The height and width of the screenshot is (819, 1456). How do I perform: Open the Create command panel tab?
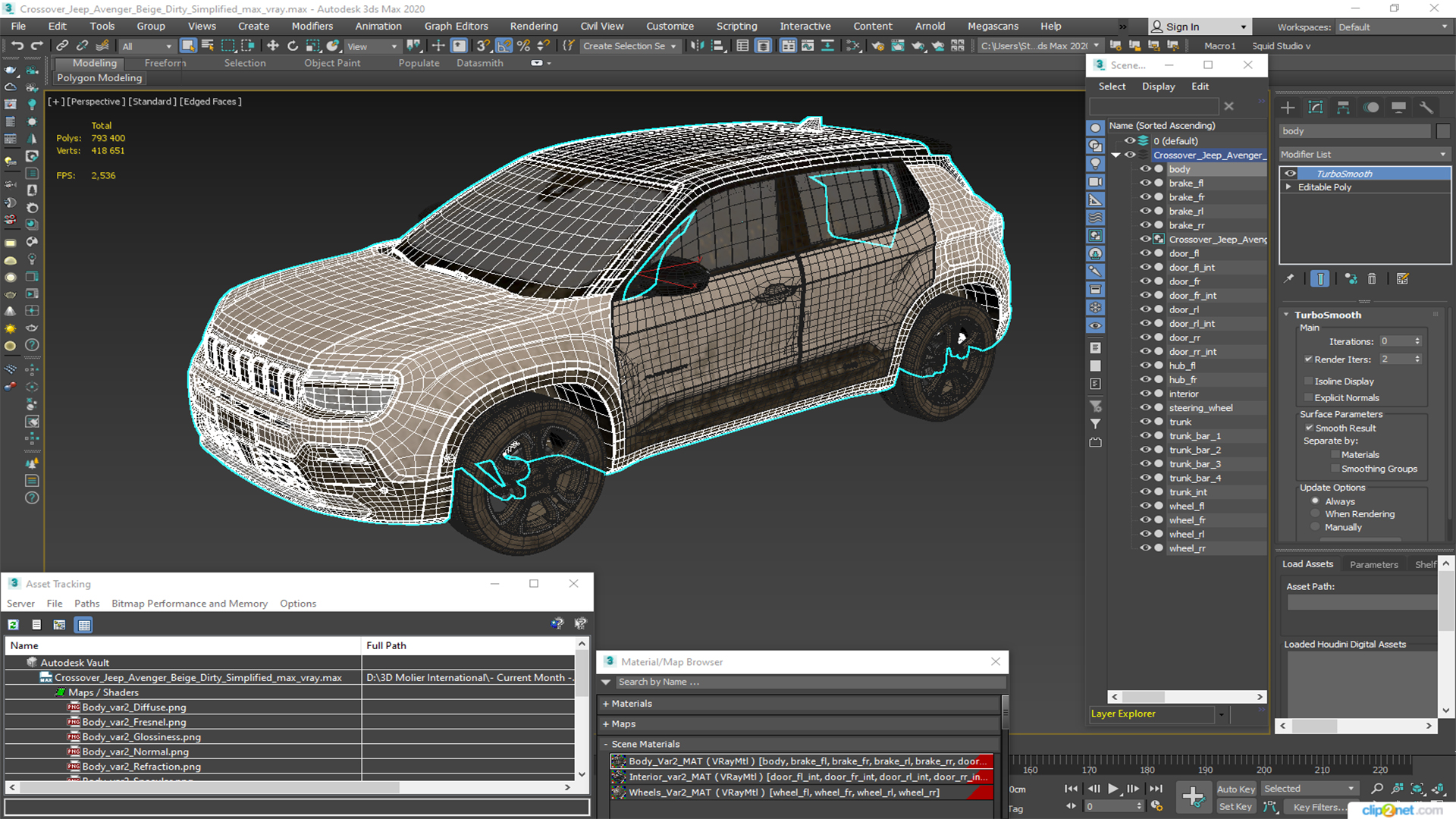coord(1288,108)
